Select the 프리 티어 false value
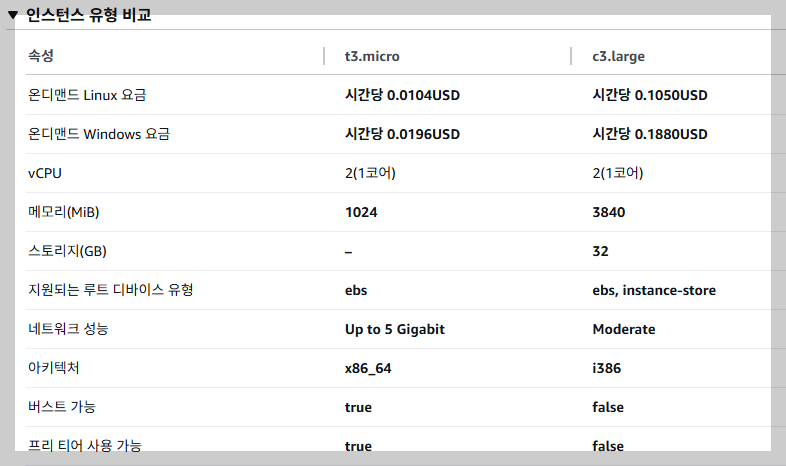Image resolution: width=786 pixels, height=466 pixels. (608, 446)
